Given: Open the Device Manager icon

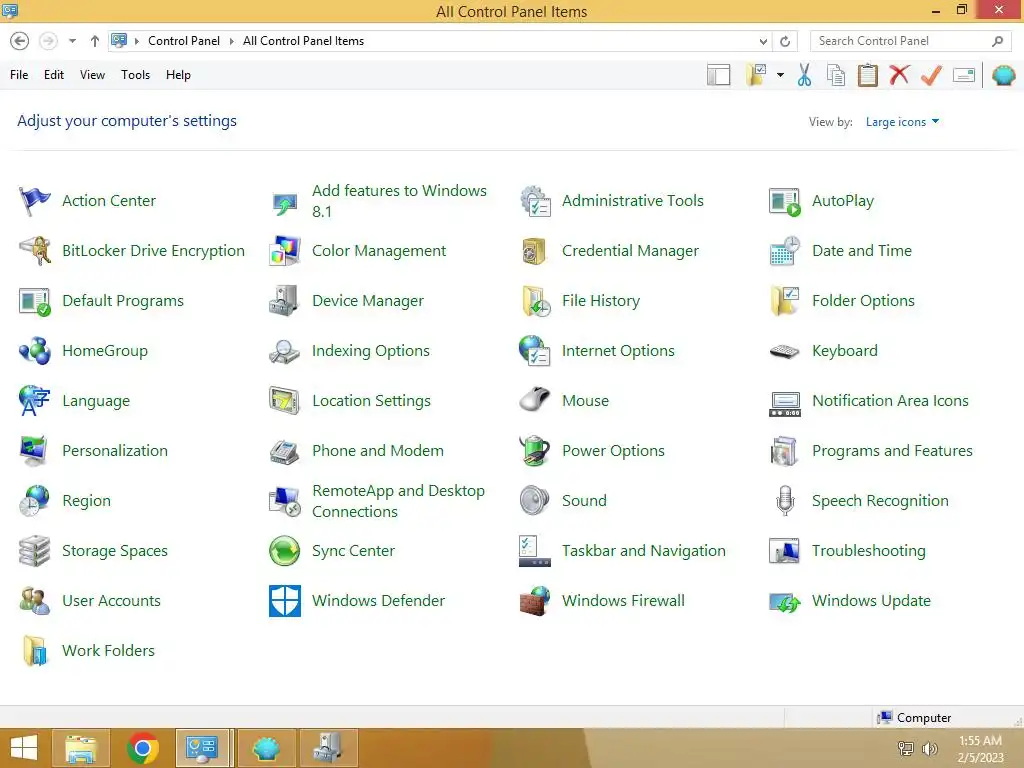Looking at the screenshot, I should click(x=285, y=301).
